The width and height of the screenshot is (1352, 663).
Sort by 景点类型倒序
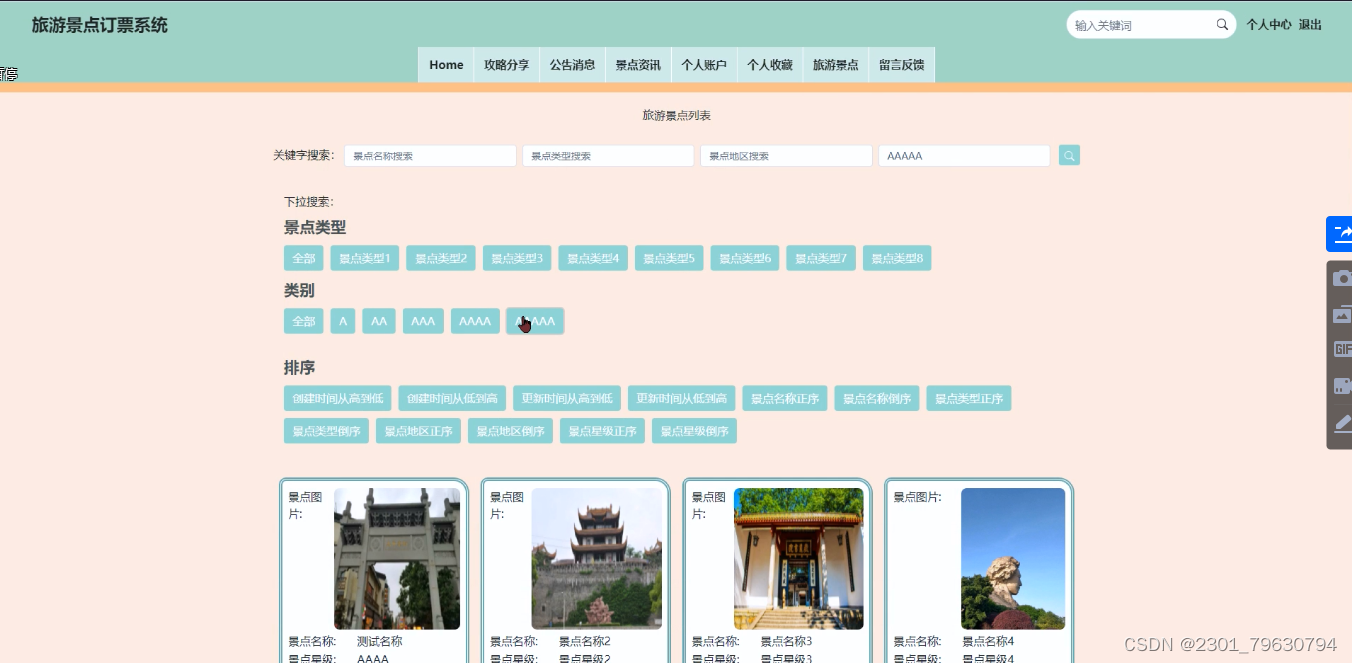(327, 431)
